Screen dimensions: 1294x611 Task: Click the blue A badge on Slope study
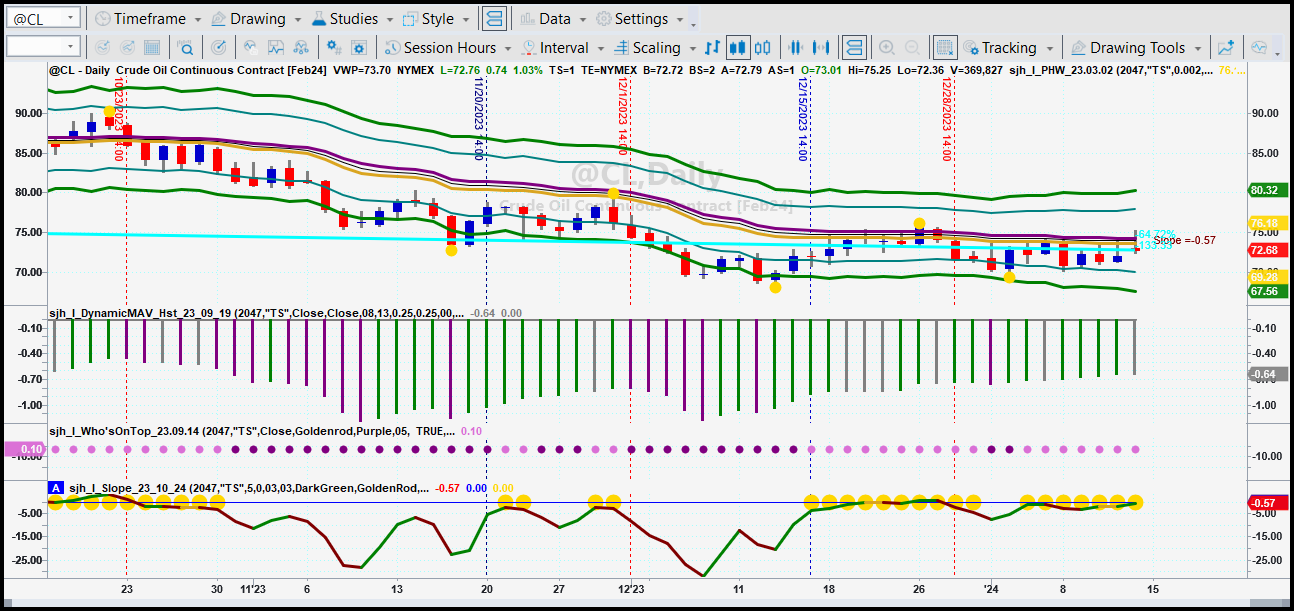[x=56, y=487]
